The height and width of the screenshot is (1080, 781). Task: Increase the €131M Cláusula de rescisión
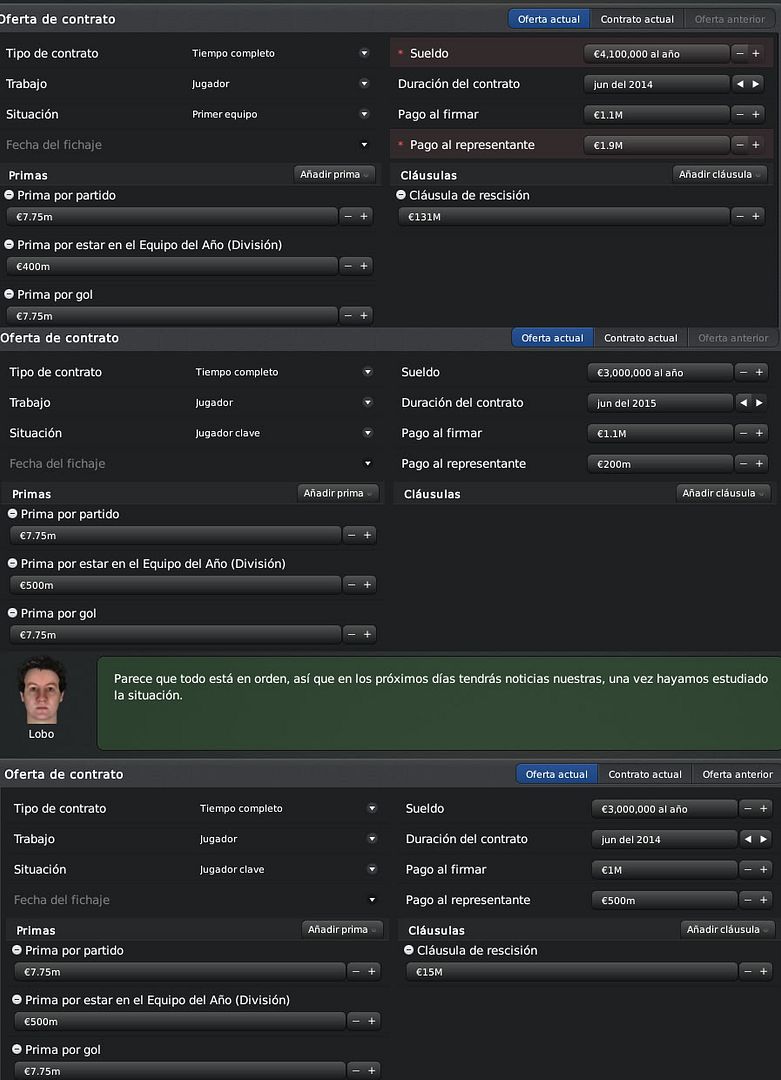pyautogui.click(x=756, y=216)
